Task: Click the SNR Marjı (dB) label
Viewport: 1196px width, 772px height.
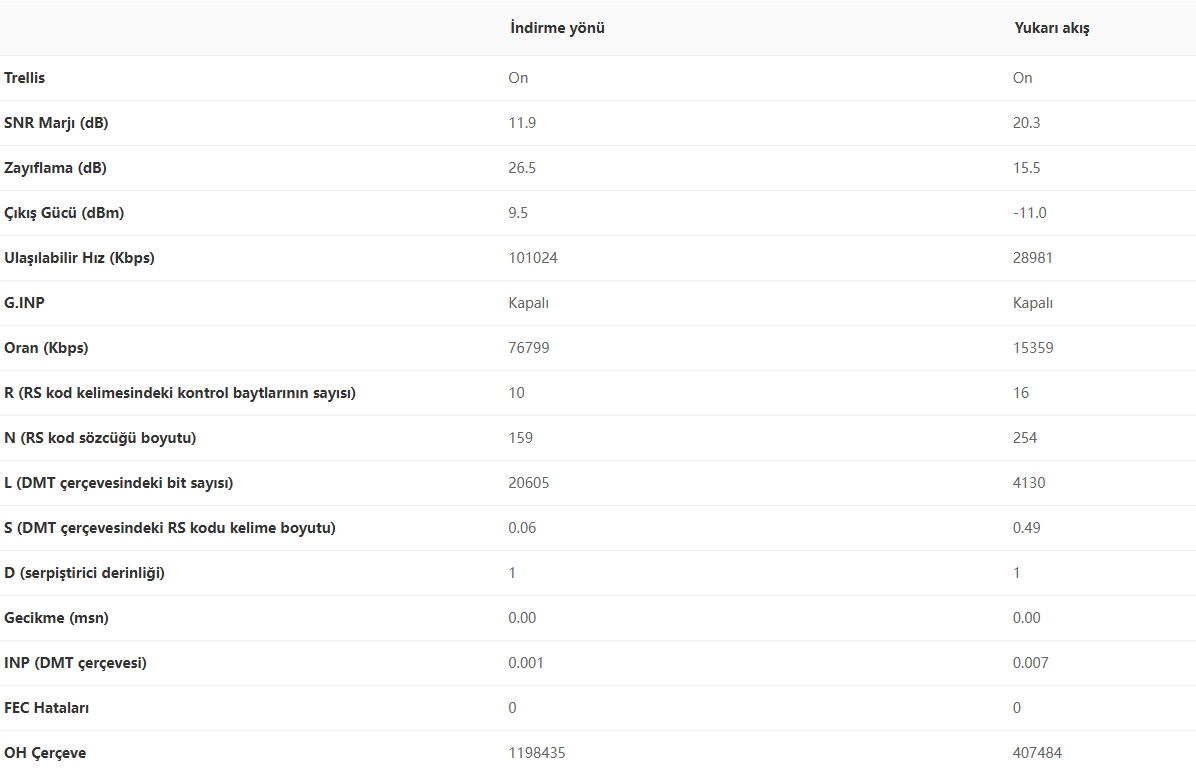Action: tap(56, 123)
